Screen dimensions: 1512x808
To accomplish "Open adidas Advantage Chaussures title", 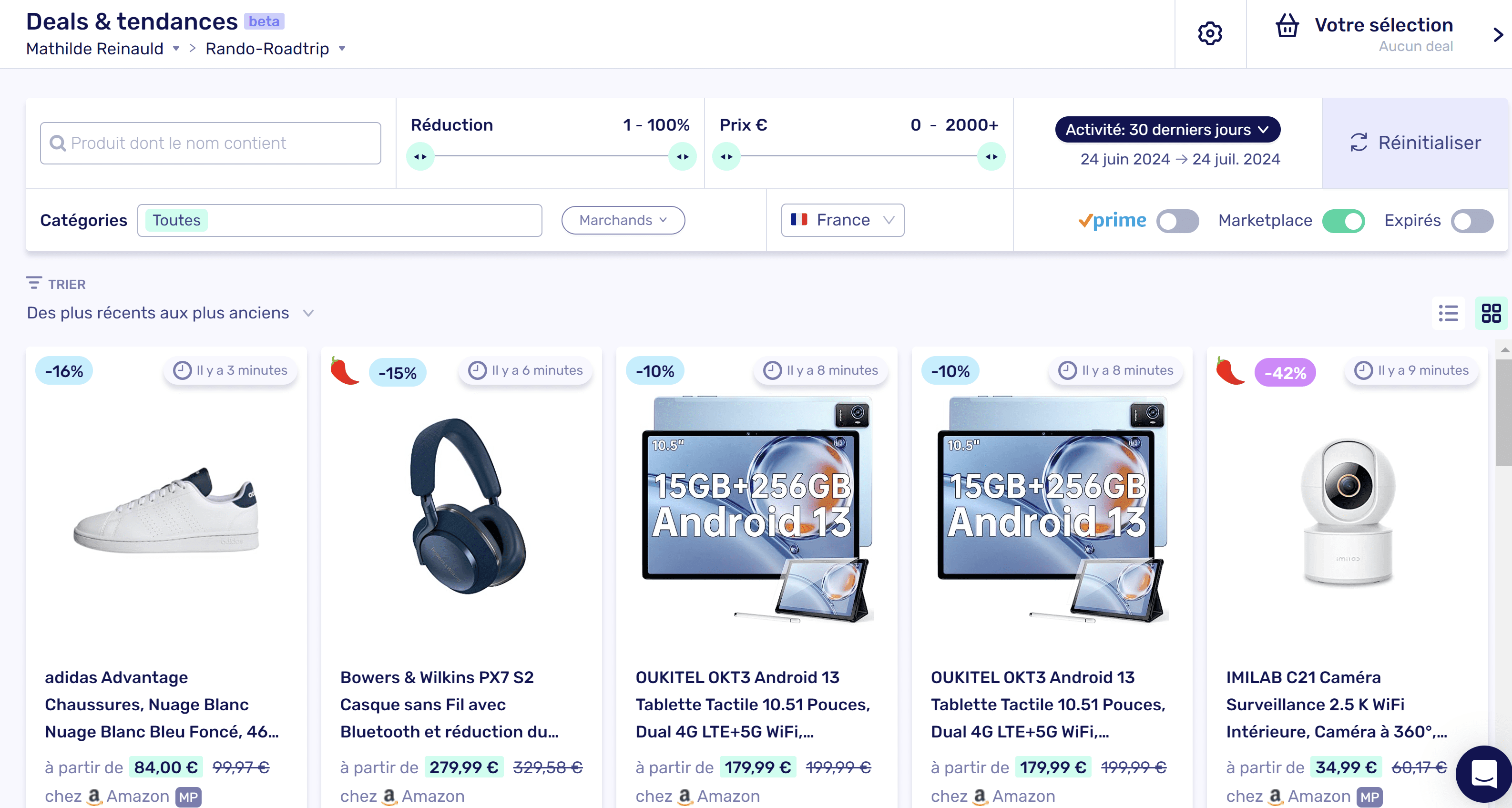I will point(162,704).
